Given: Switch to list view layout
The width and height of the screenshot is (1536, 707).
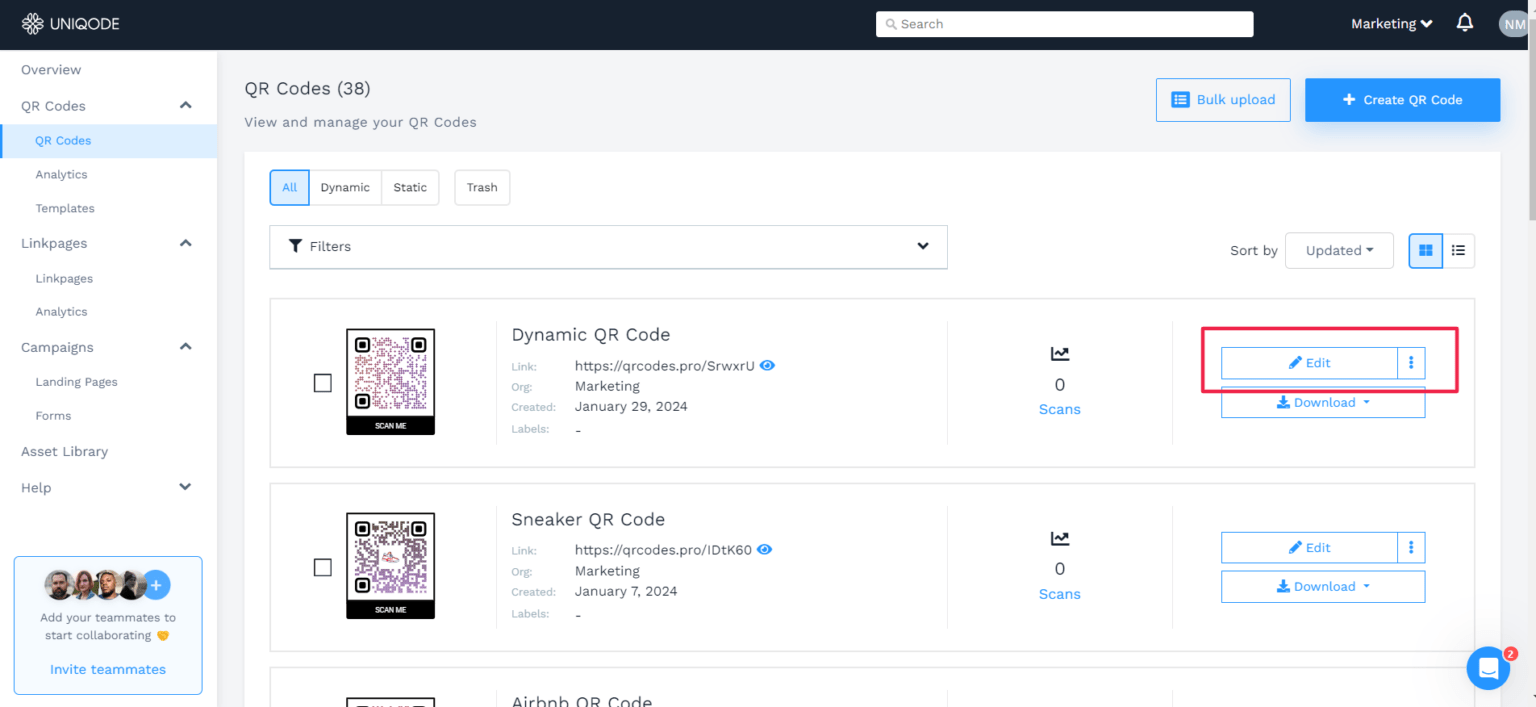Looking at the screenshot, I should 1458,250.
